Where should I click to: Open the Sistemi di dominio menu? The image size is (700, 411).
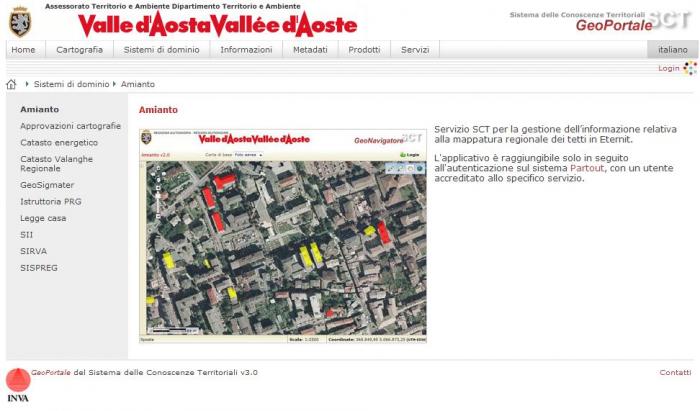tap(162, 50)
